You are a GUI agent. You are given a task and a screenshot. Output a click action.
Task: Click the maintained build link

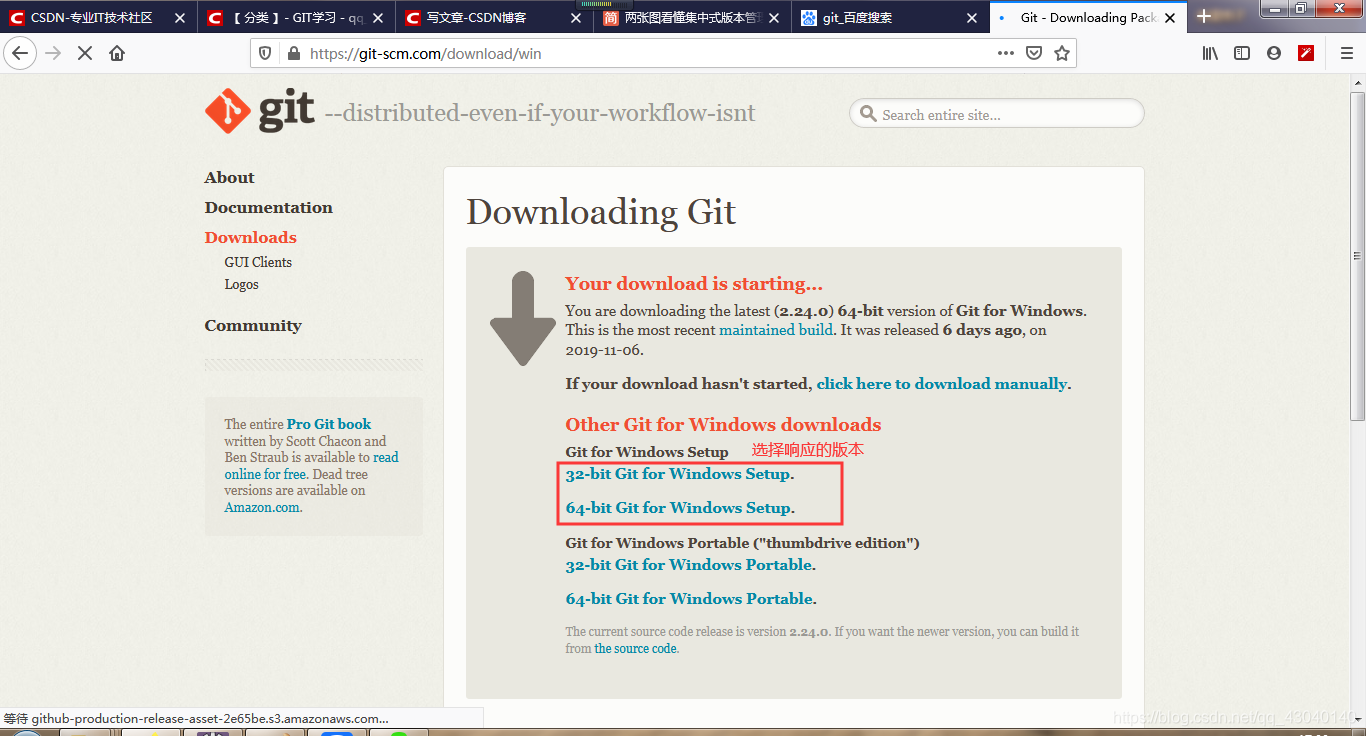776,329
